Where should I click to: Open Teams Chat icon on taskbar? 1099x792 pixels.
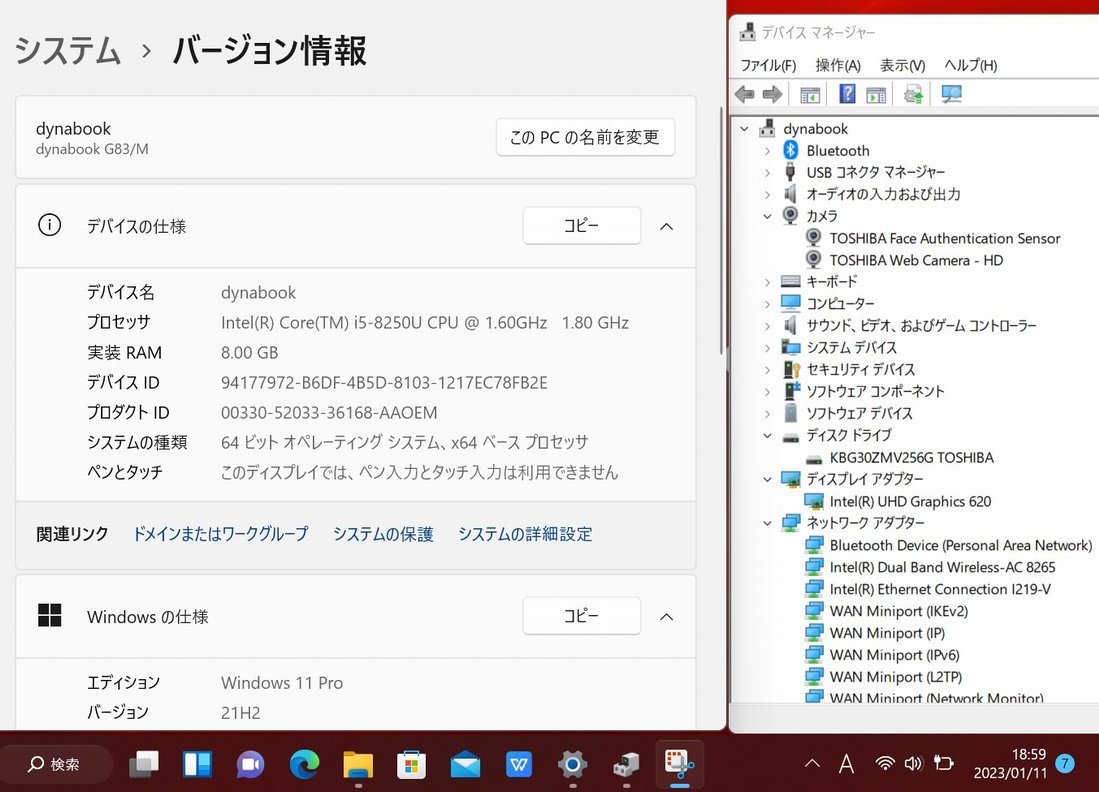(x=250, y=764)
